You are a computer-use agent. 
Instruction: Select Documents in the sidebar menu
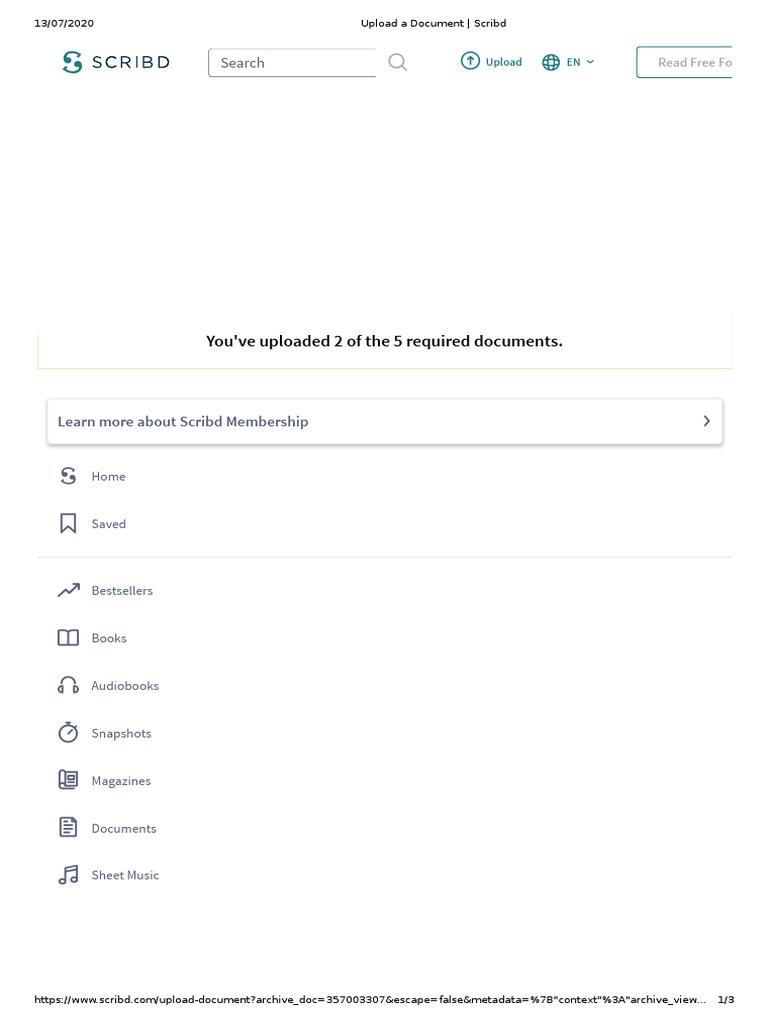click(124, 828)
